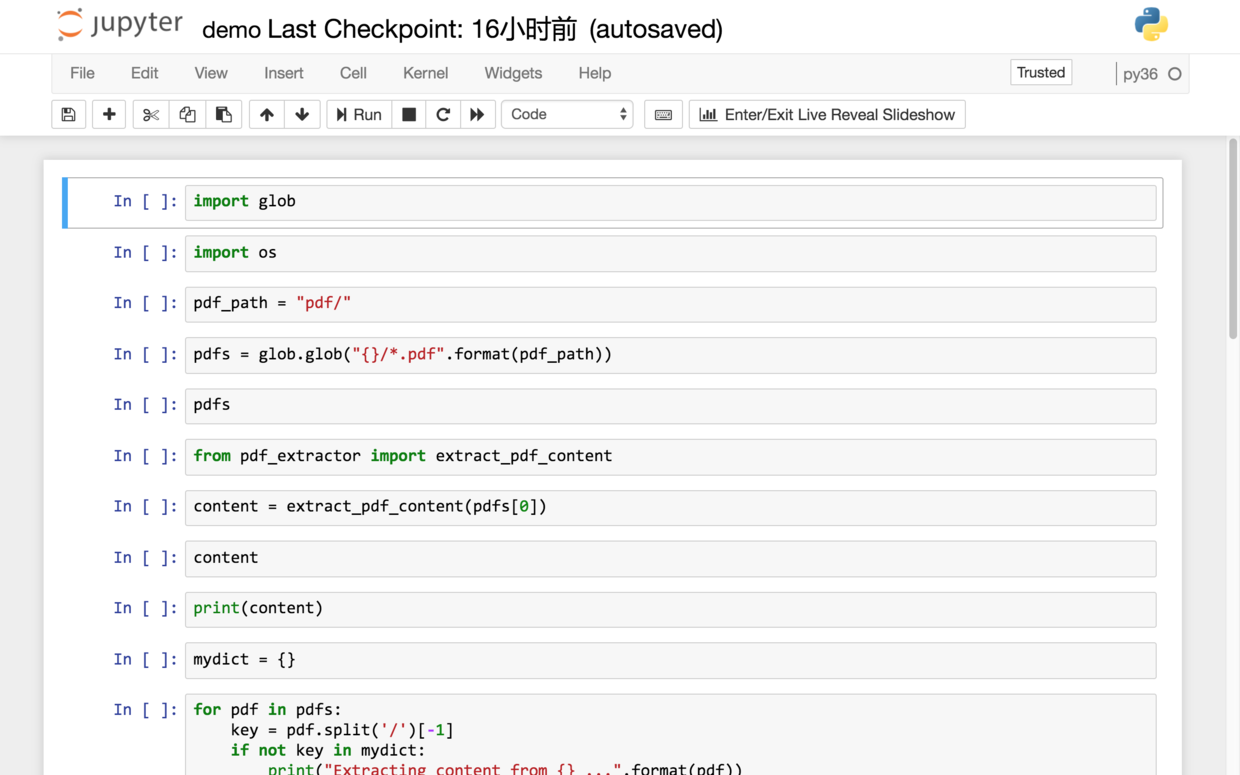This screenshot has width=1240, height=775.
Task: Toggle the Trusted notebook indicator
Action: [1041, 73]
